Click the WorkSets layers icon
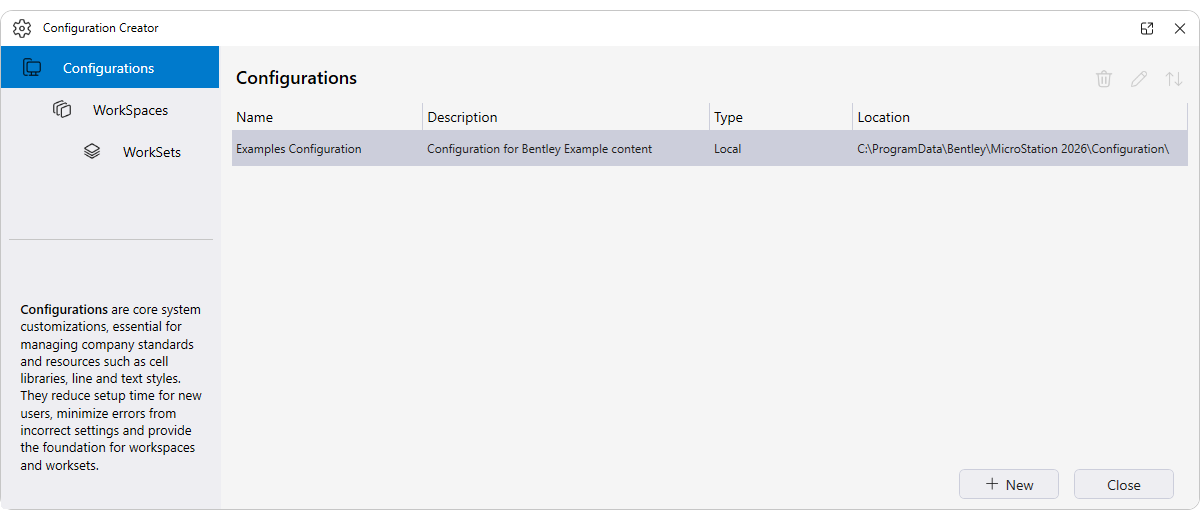 tap(92, 152)
